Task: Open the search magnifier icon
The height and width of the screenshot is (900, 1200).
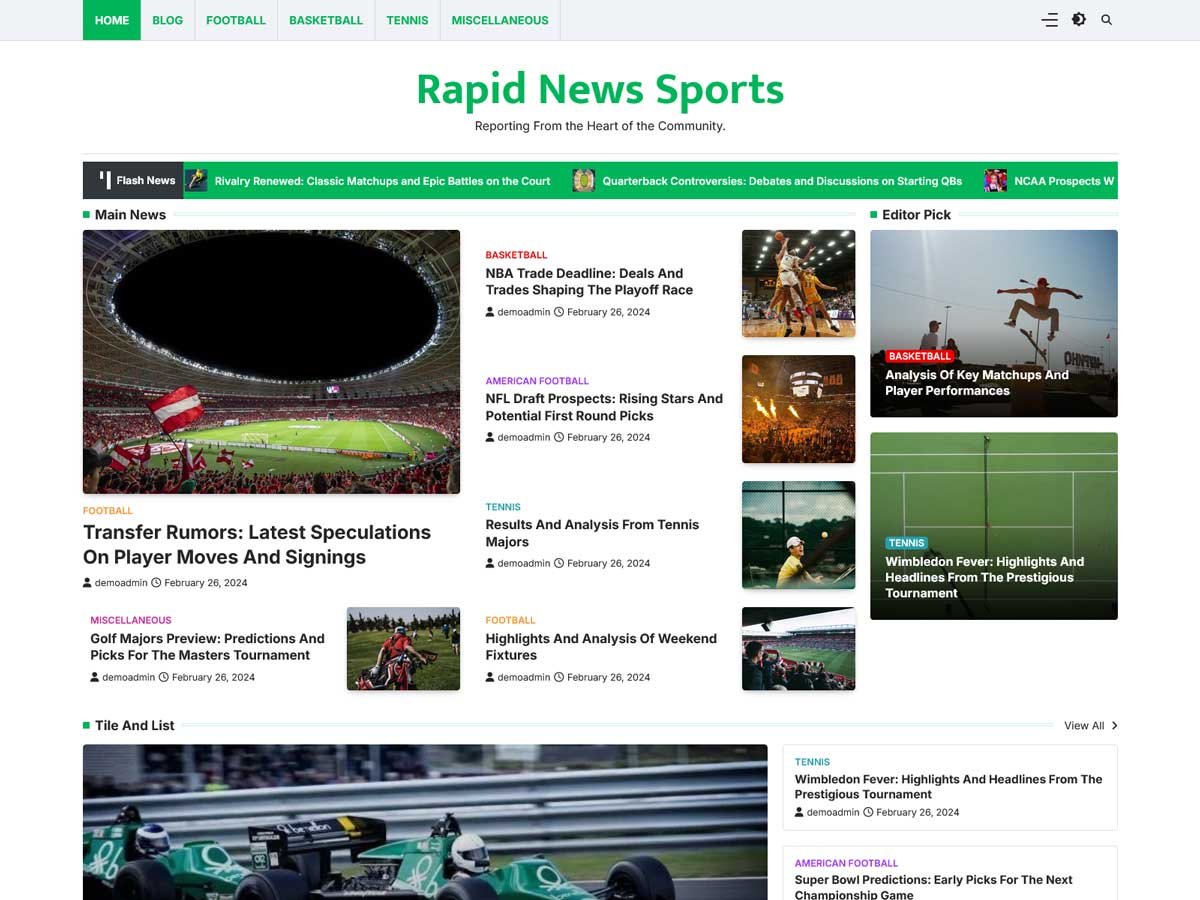Action: click(x=1106, y=20)
